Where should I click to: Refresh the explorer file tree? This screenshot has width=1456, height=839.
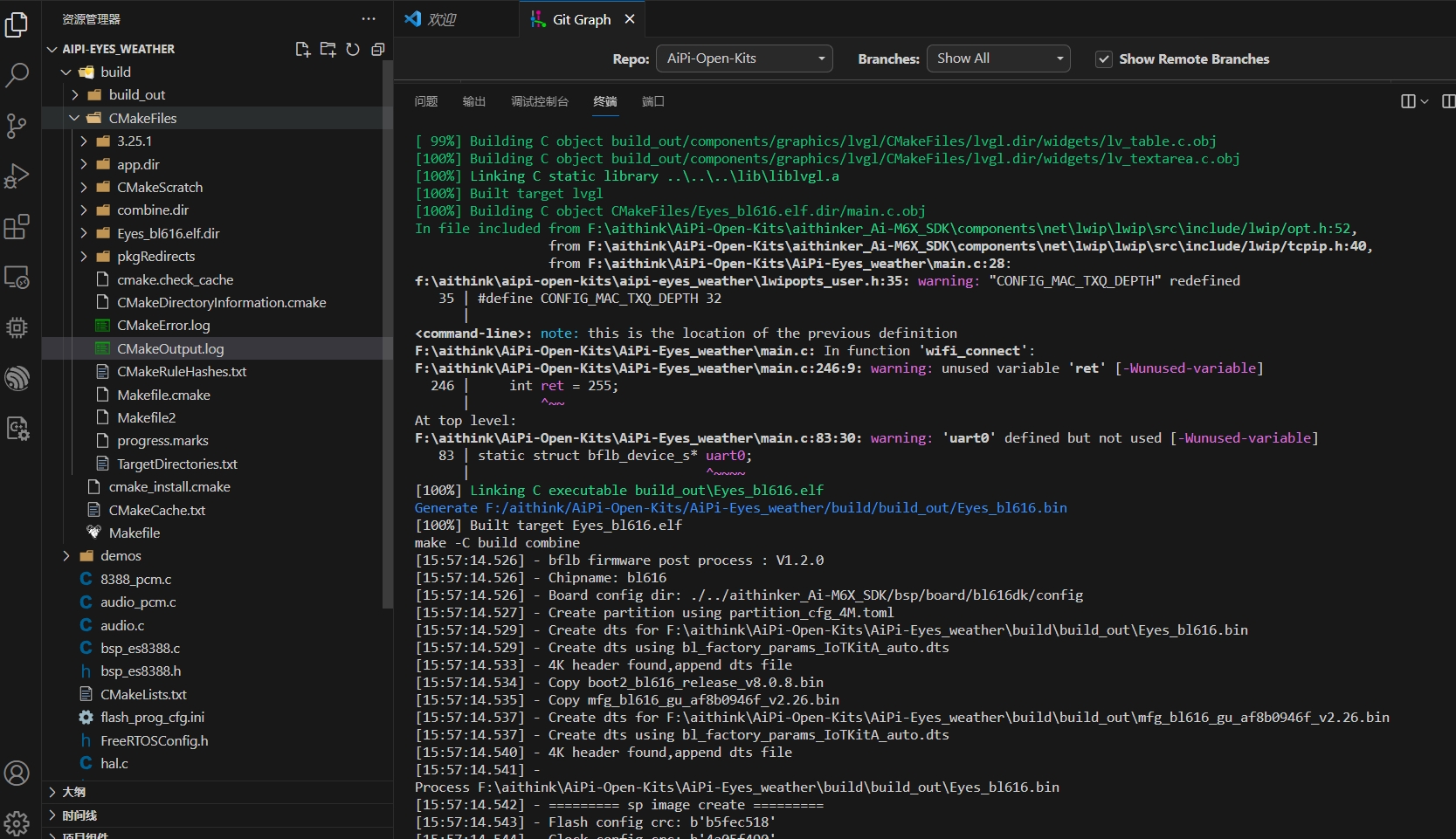tap(353, 49)
